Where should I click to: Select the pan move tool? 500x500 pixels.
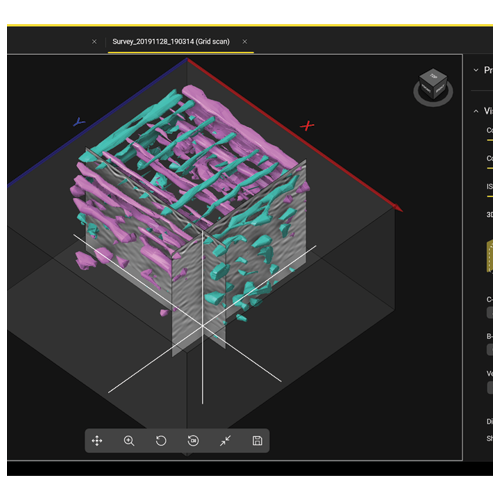[x=97, y=441]
